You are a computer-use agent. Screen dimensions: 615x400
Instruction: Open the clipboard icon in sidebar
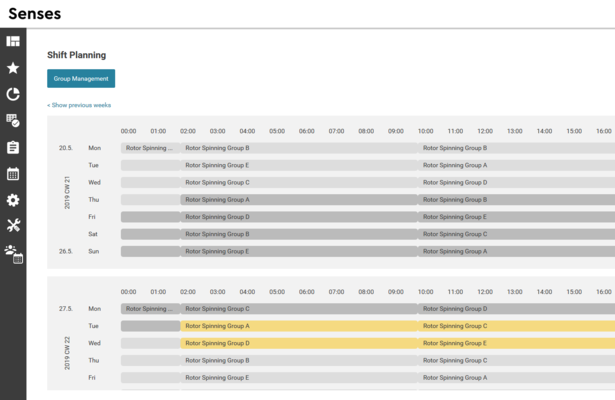click(13, 147)
